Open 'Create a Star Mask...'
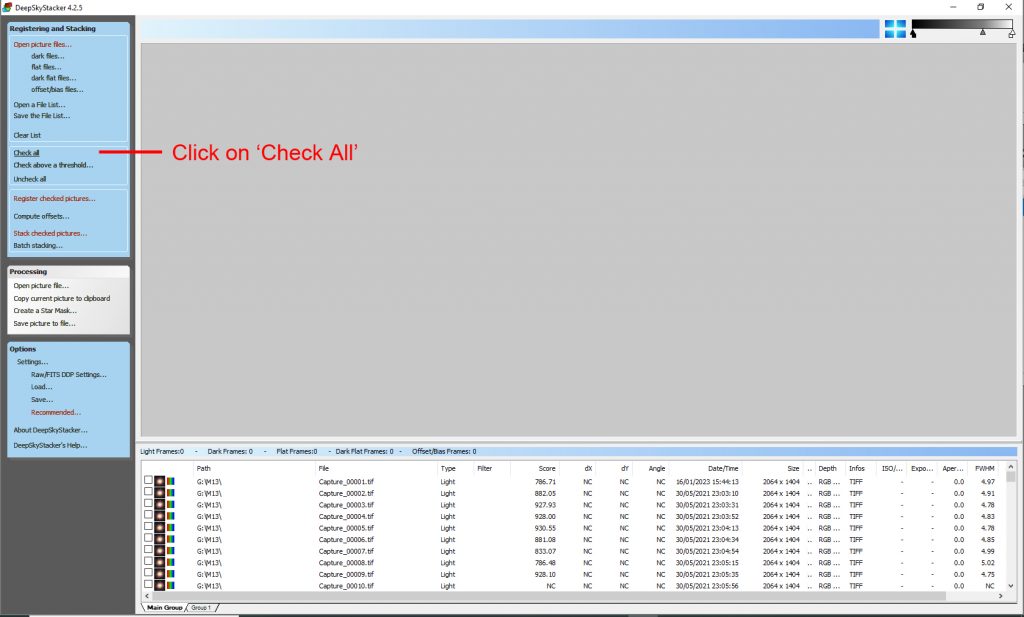This screenshot has height=617, width=1024. (x=45, y=311)
